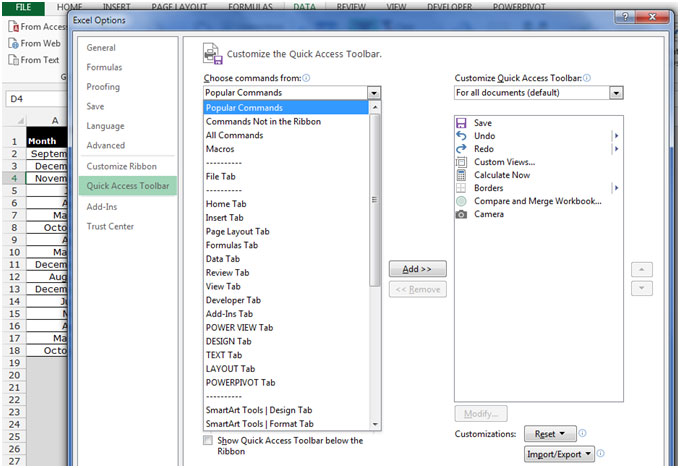Click the From Web icon in Excel ribbon
Screen dimensions: 680x468
[14, 43]
